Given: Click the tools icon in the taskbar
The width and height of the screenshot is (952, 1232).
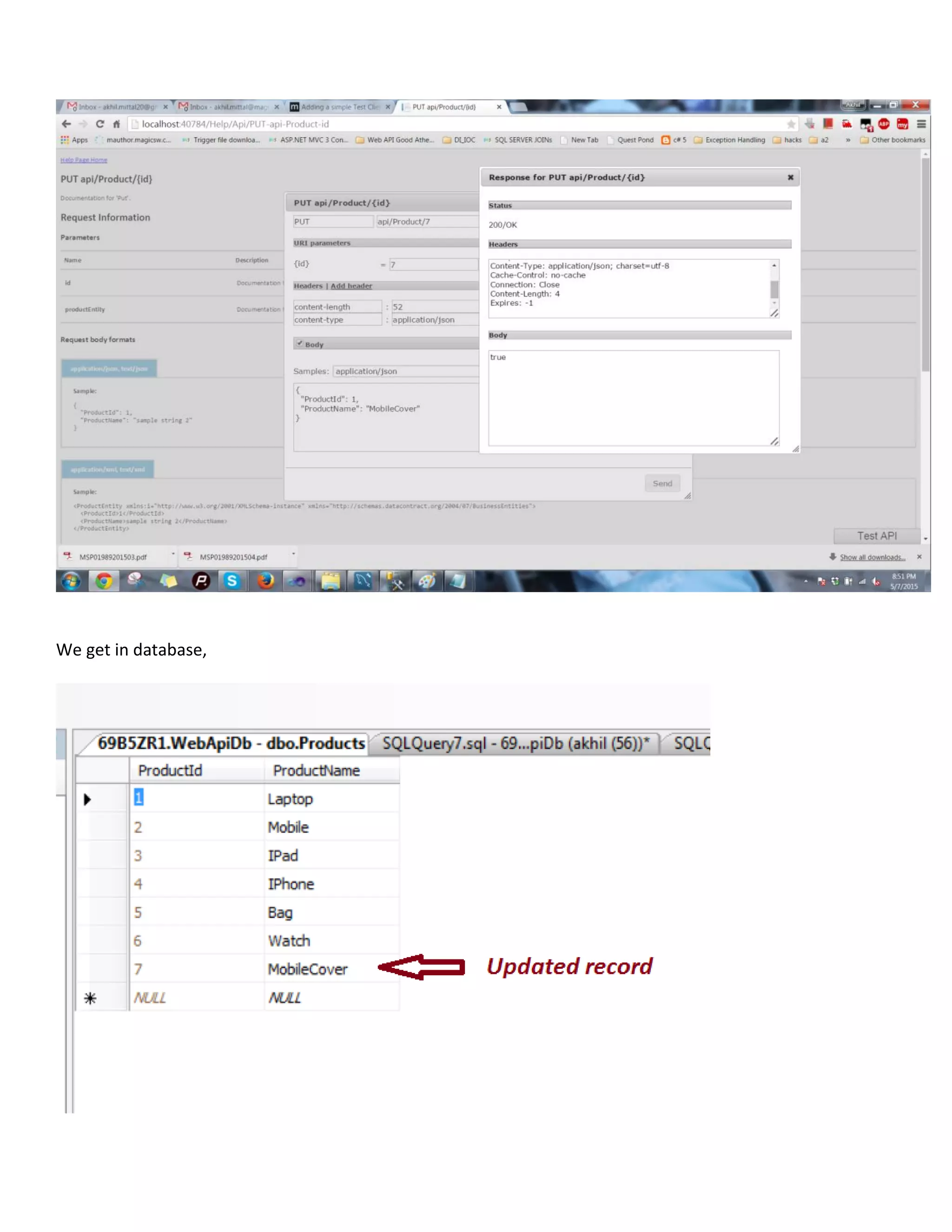Looking at the screenshot, I should click(395, 581).
